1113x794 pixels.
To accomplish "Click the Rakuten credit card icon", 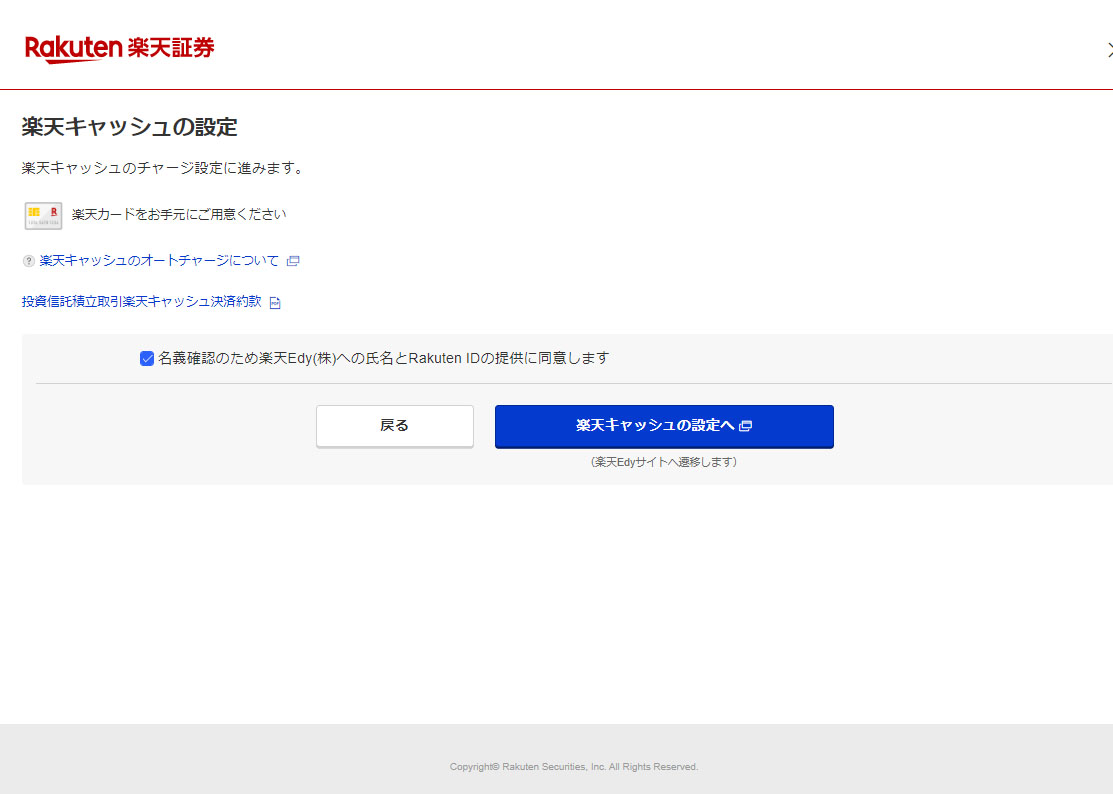I will point(43,215).
